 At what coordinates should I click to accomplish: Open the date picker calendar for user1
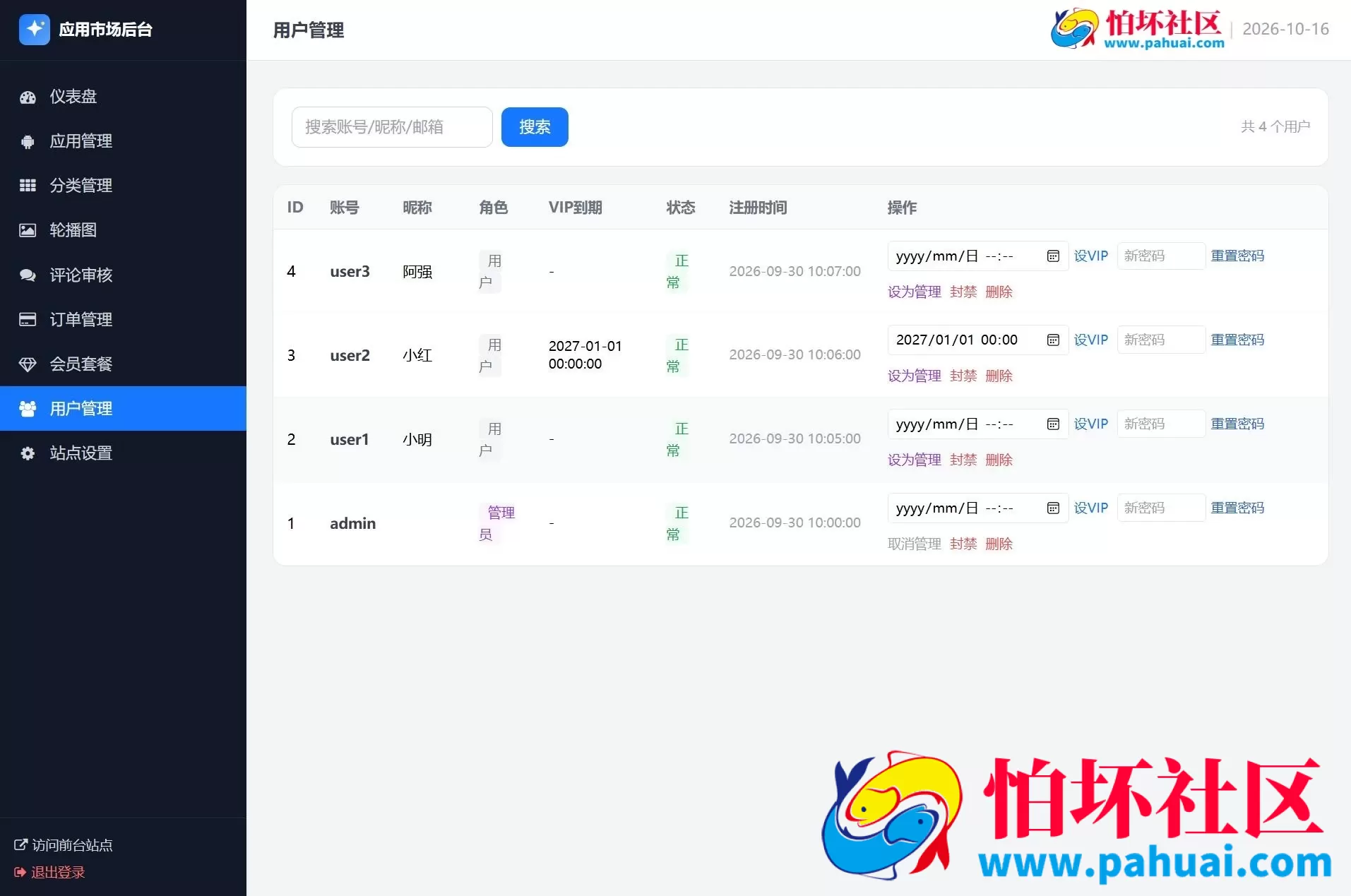pos(1053,424)
